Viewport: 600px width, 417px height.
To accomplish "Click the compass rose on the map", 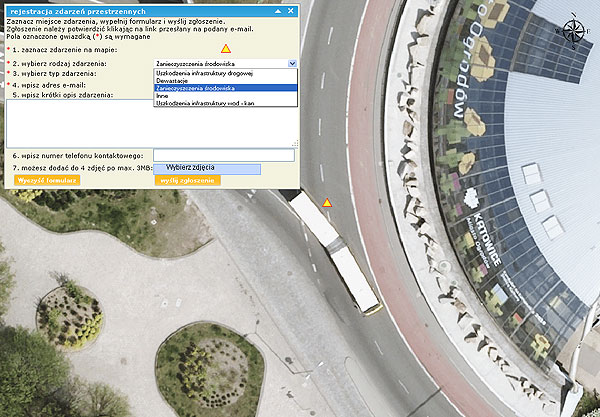I will (x=573, y=31).
